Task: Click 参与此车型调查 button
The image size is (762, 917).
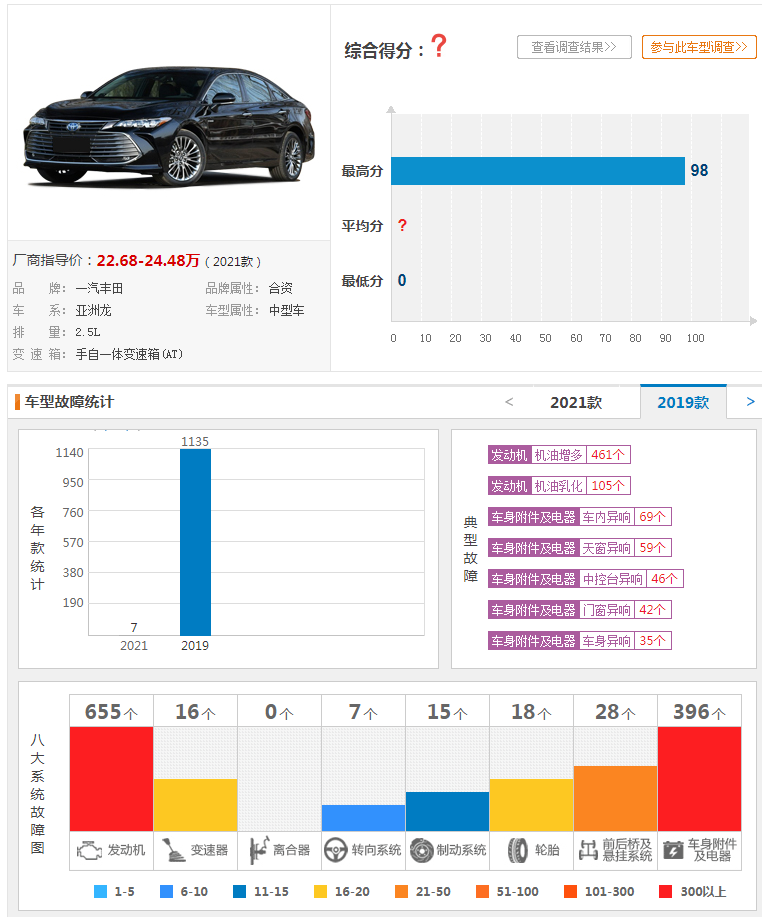Action: (x=699, y=47)
